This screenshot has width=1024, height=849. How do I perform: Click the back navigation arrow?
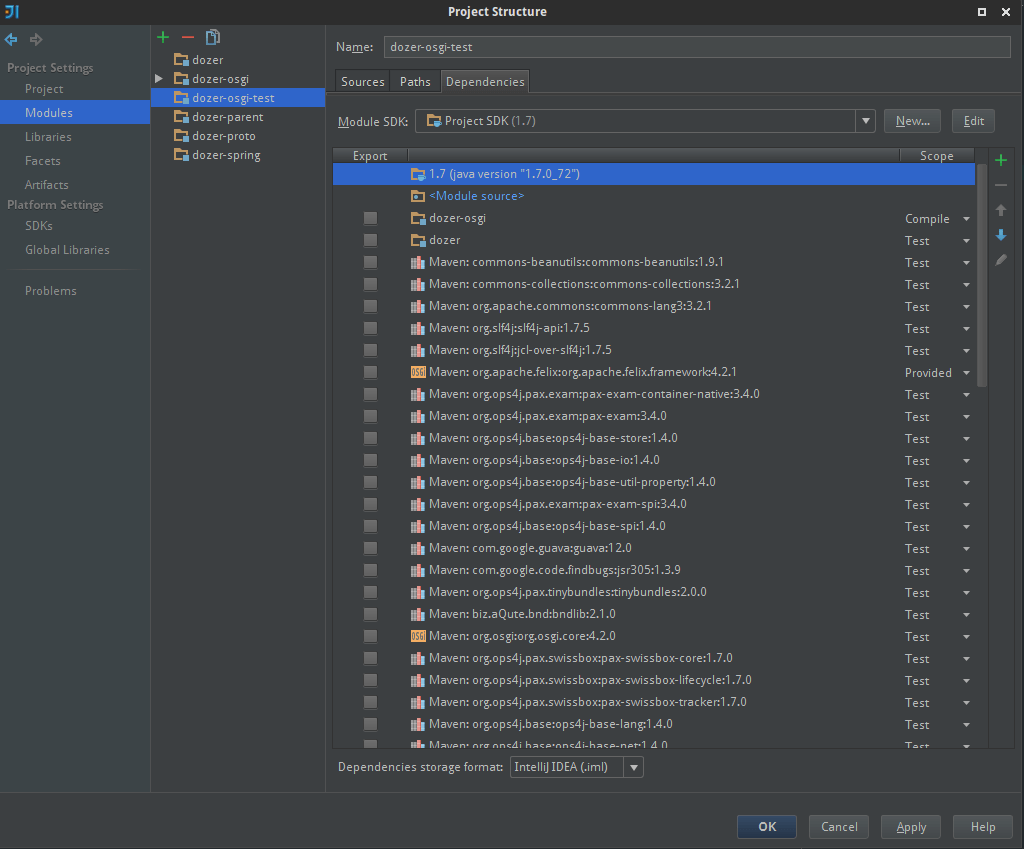click(12, 39)
